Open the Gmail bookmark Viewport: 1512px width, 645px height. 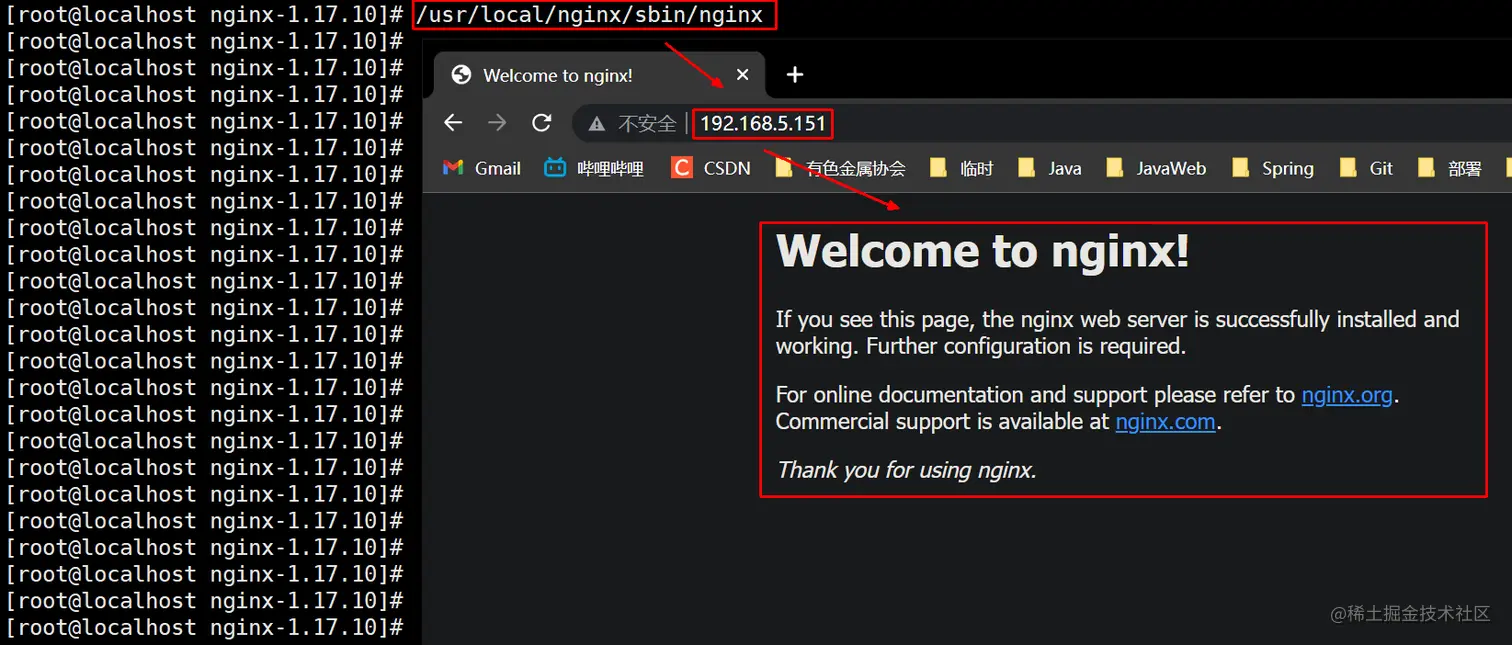(x=482, y=168)
